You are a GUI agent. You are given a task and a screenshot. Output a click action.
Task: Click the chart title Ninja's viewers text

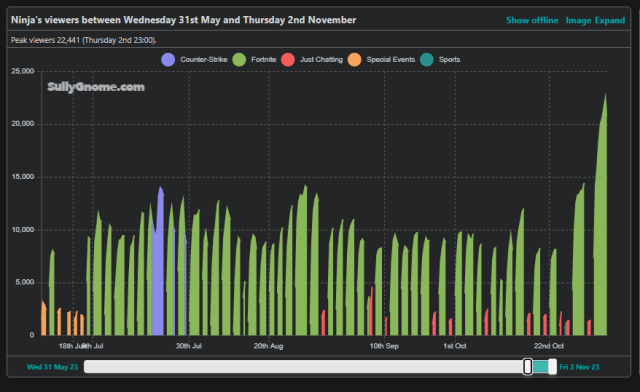[183, 20]
